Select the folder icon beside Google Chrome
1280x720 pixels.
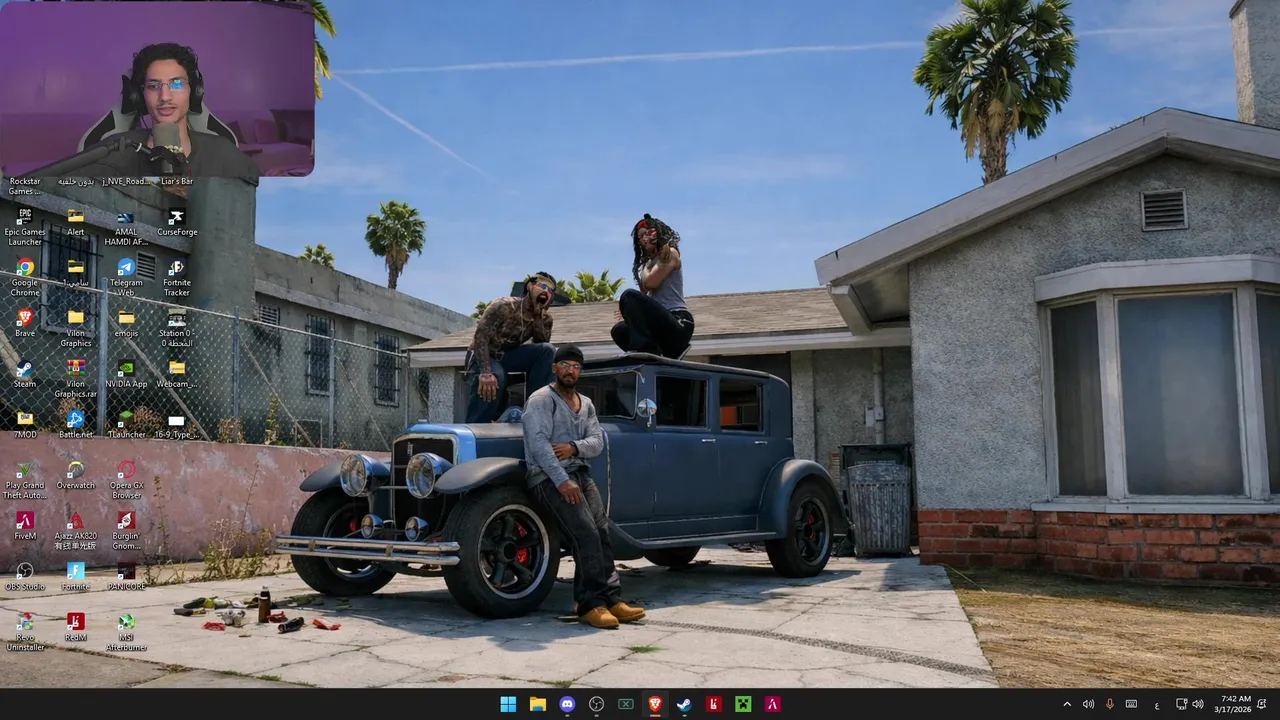pos(76,272)
